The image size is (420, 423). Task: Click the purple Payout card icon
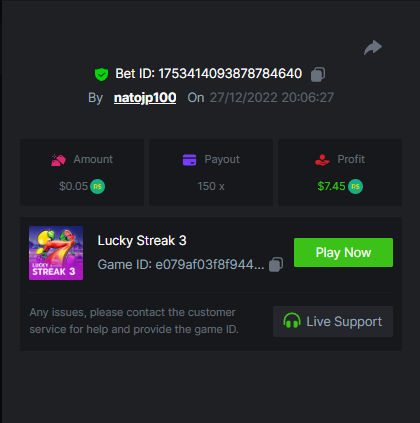coord(189,160)
